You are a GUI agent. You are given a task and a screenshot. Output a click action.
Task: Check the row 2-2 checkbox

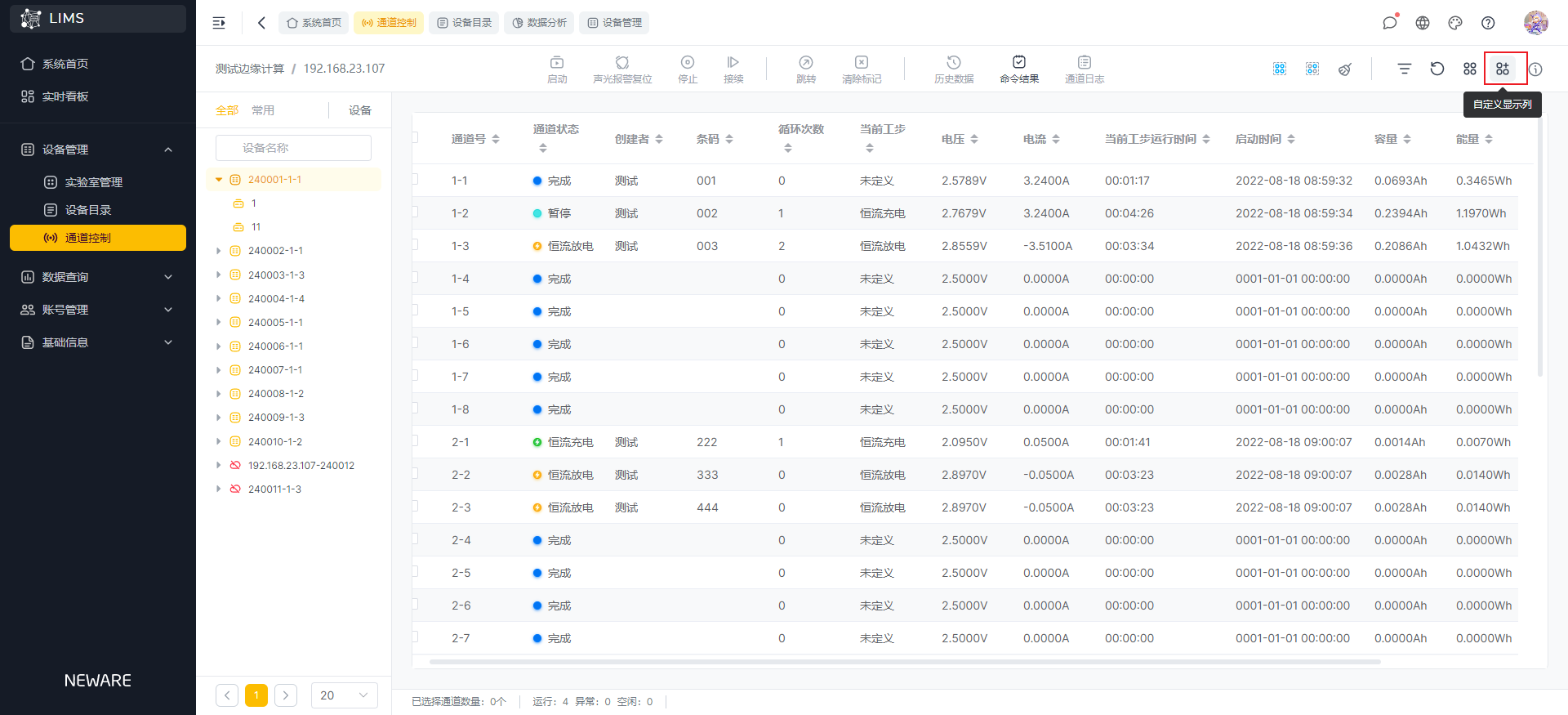[415, 474]
